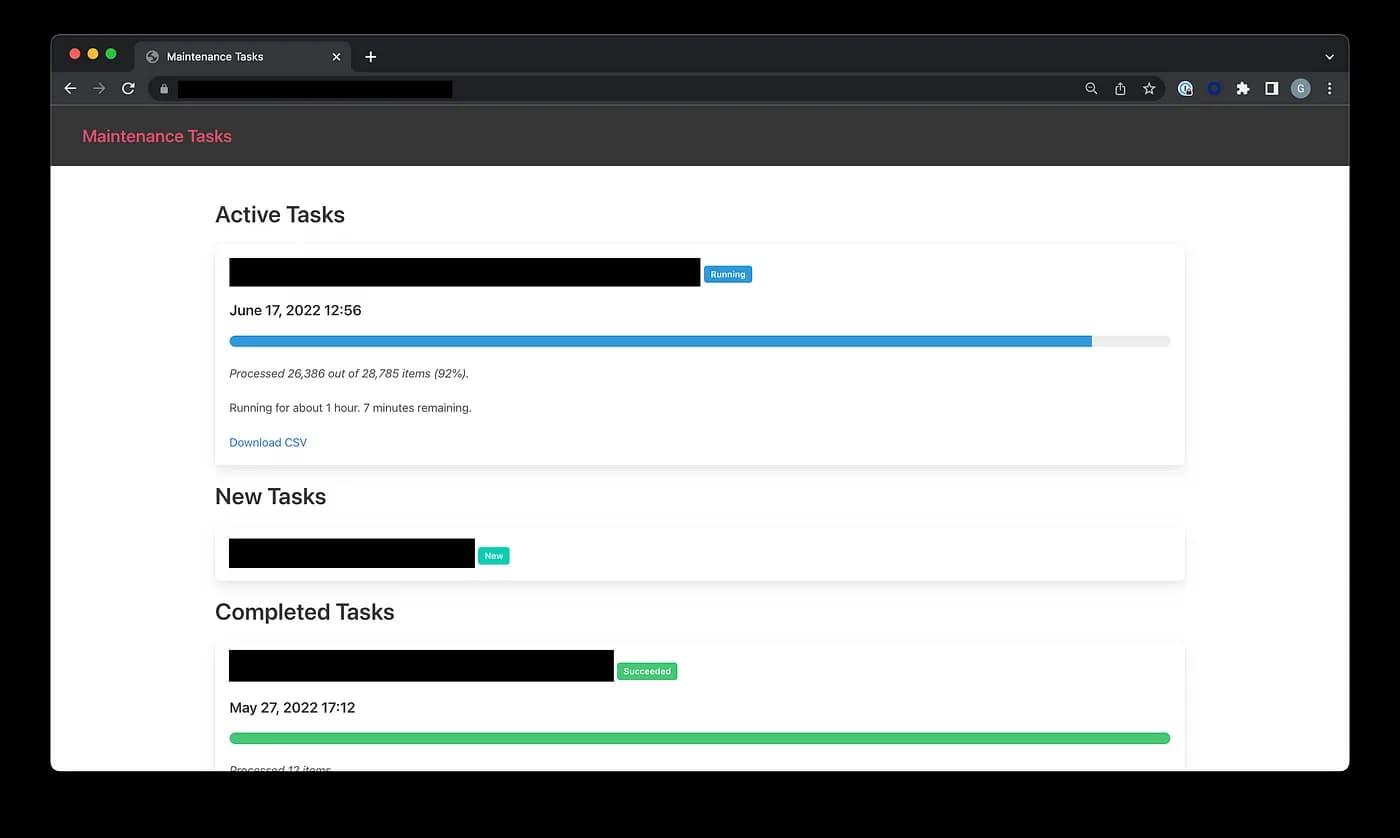Open a new tab with the plus button

pos(370,57)
